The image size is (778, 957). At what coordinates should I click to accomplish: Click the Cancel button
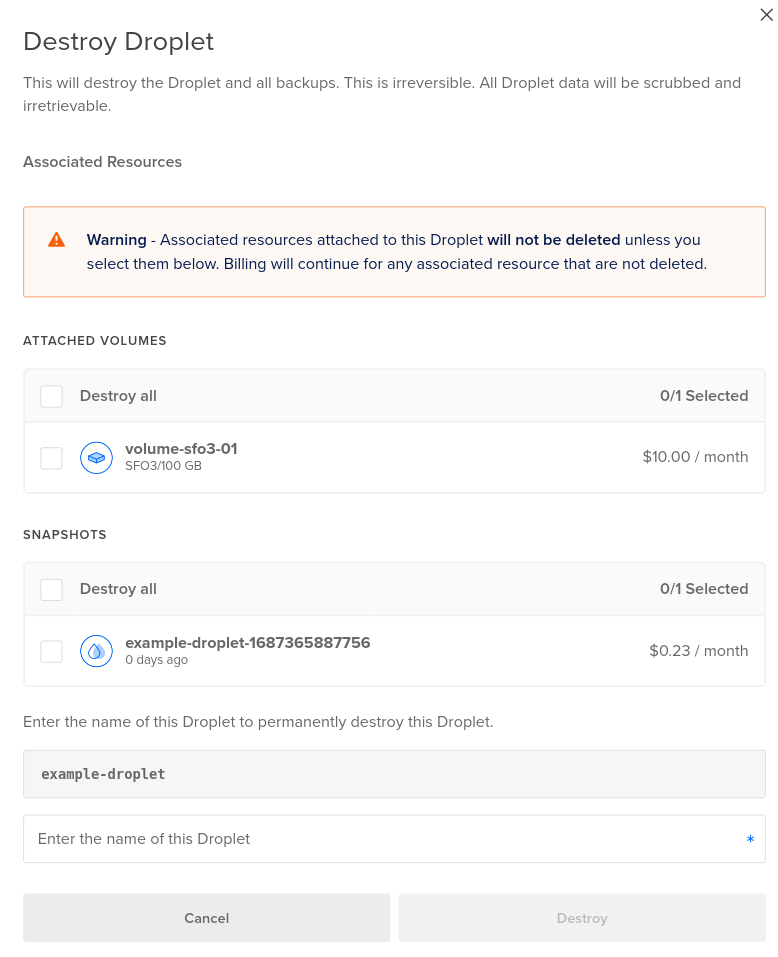206,918
